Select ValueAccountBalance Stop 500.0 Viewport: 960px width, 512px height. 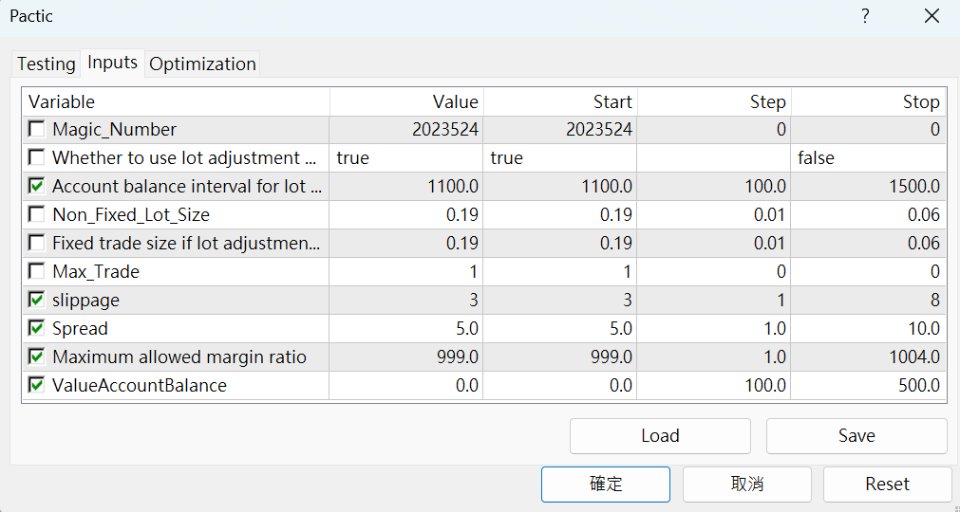pos(869,385)
